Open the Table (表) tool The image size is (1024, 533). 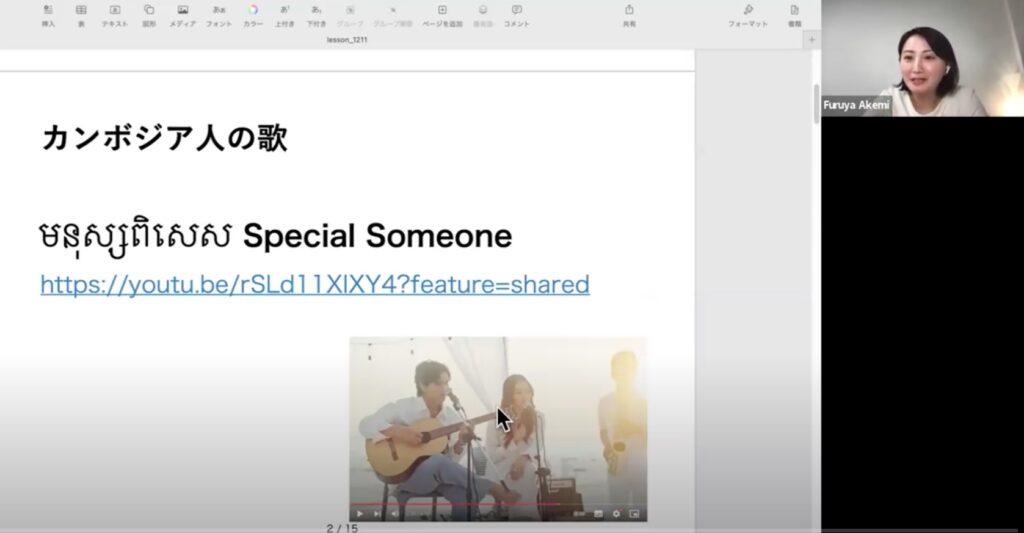point(81,14)
